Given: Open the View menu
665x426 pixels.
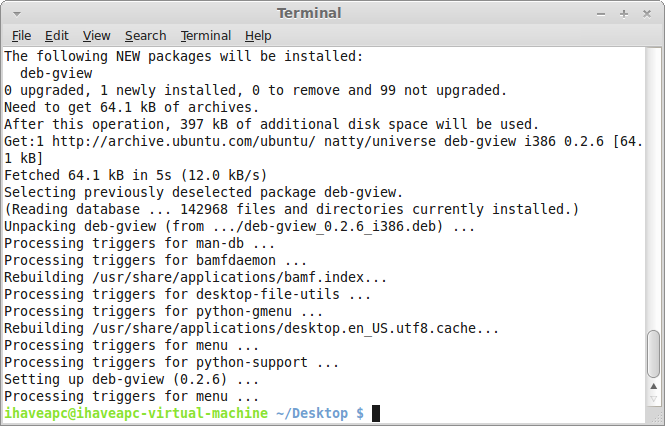Looking at the screenshot, I should [x=96, y=36].
